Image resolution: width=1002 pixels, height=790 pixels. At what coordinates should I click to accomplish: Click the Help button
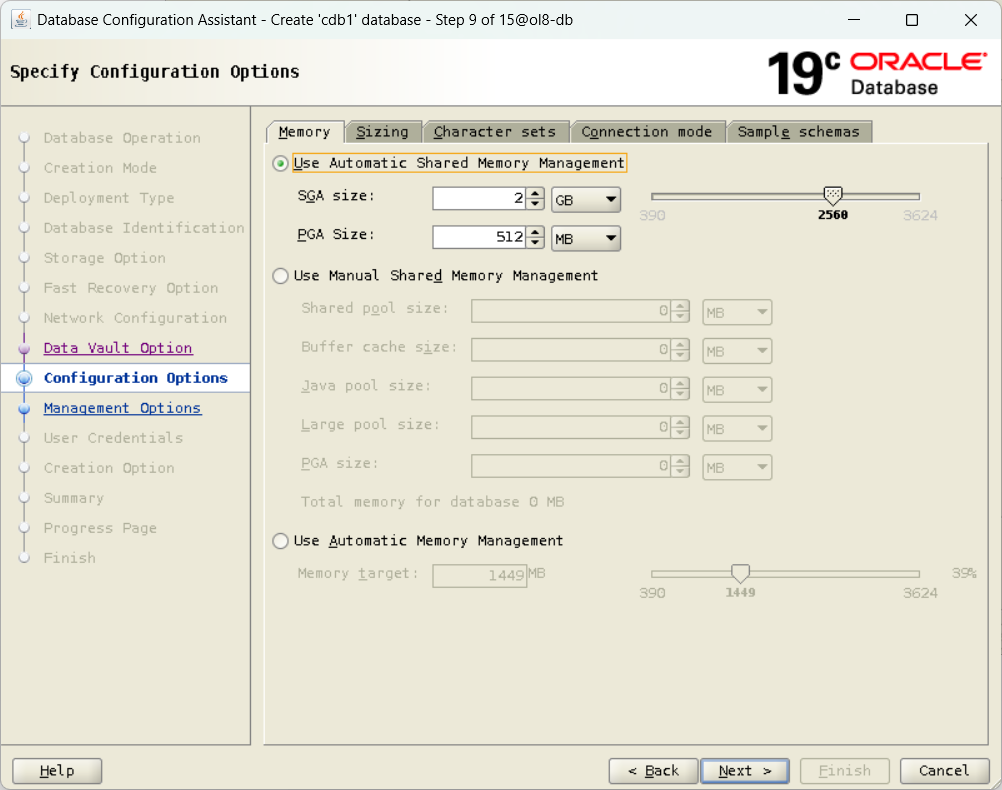pos(57,771)
